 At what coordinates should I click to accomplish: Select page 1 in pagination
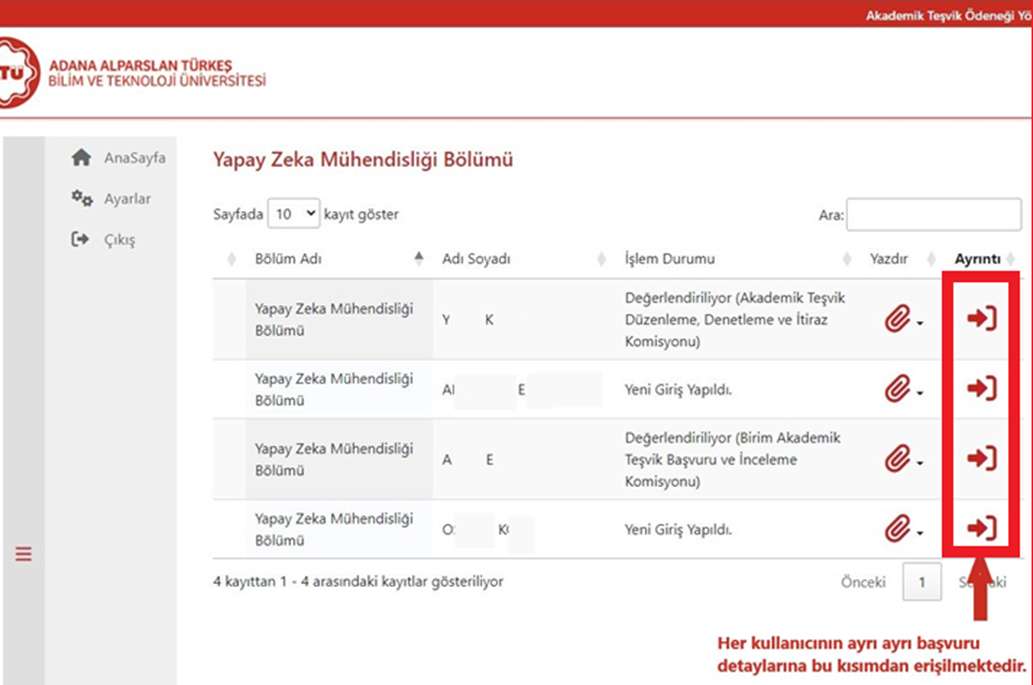tap(922, 582)
